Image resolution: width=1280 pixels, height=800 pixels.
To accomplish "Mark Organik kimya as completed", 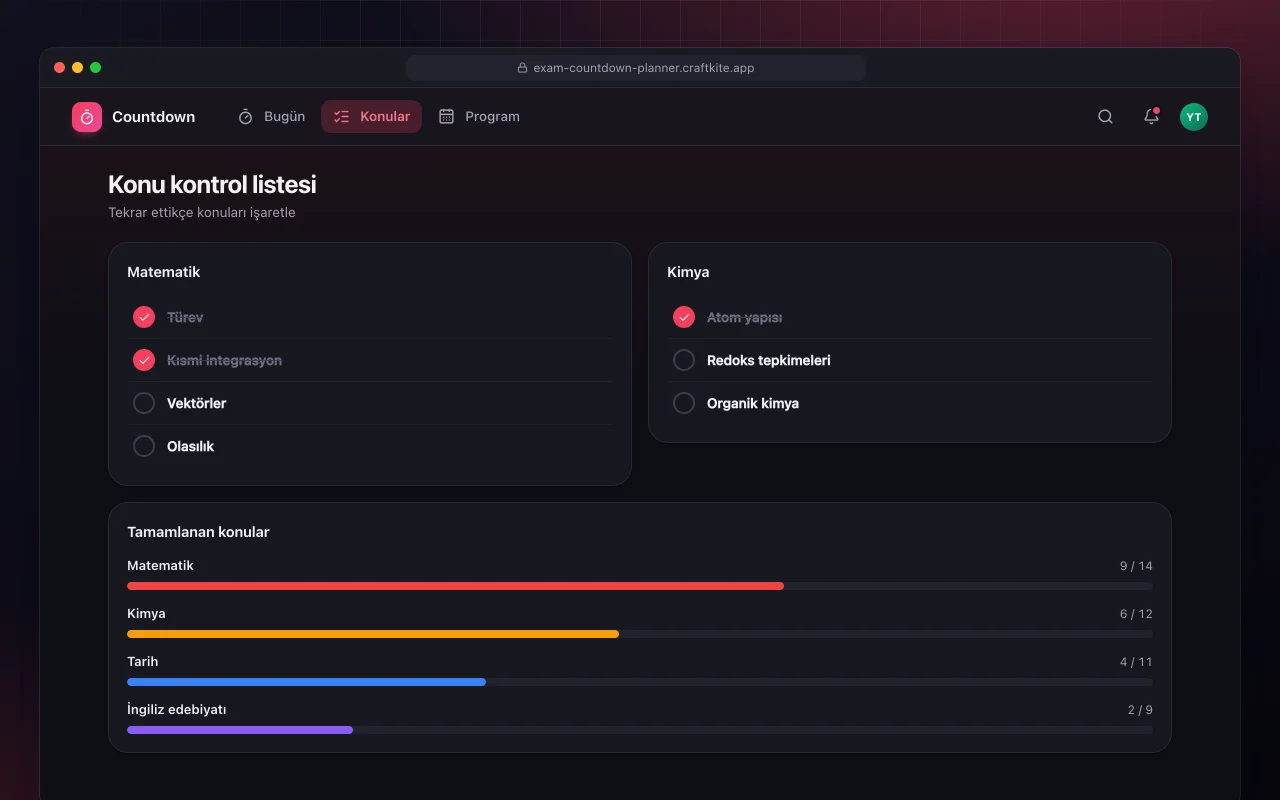I will click(684, 403).
